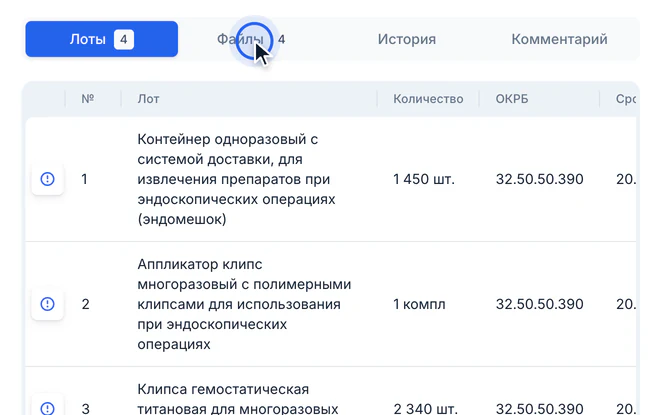The image size is (664, 415).
Task: Select lot name 'Контейнер одноразовый с системой доставки'
Action: 236,179
